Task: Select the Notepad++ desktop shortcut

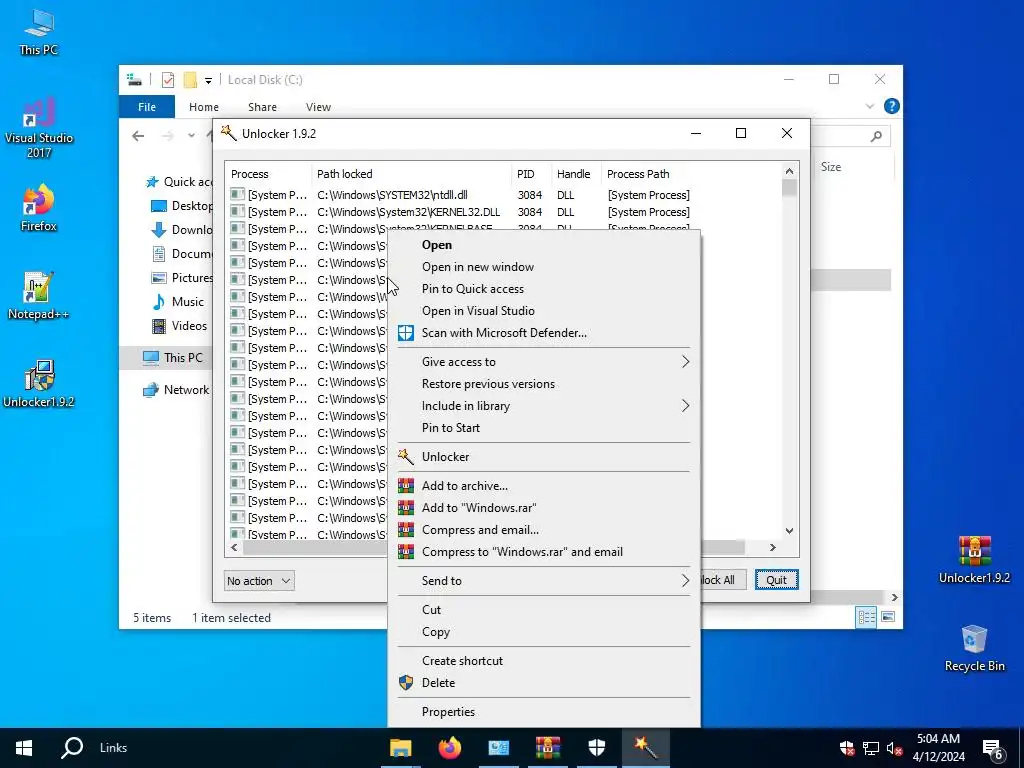Action: (39, 296)
